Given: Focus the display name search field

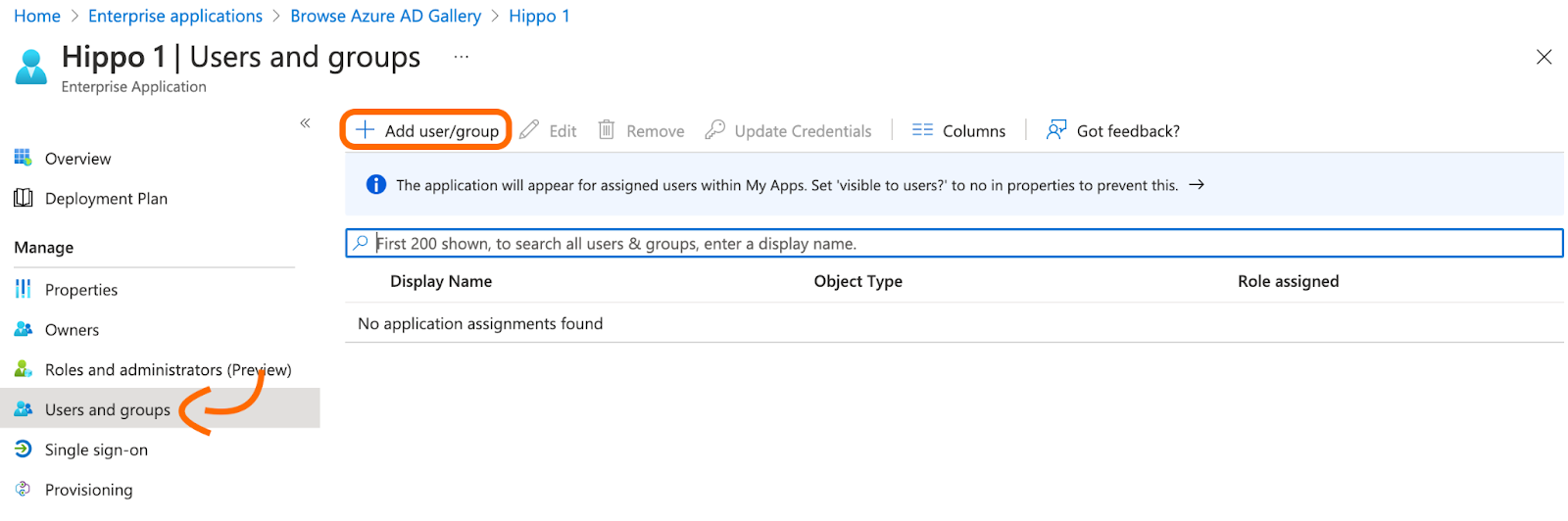Looking at the screenshot, I should [954, 243].
